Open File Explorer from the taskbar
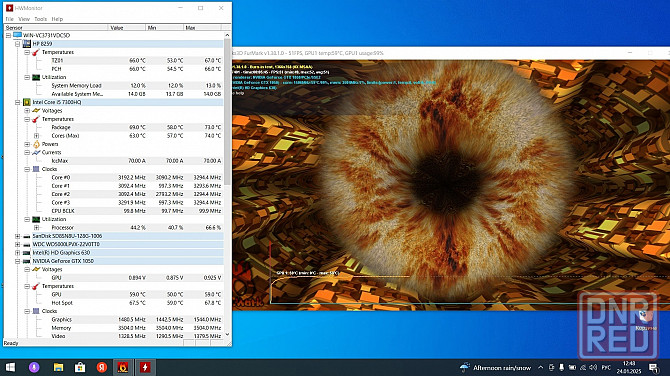Screen dimensions: 670x376 58,367
